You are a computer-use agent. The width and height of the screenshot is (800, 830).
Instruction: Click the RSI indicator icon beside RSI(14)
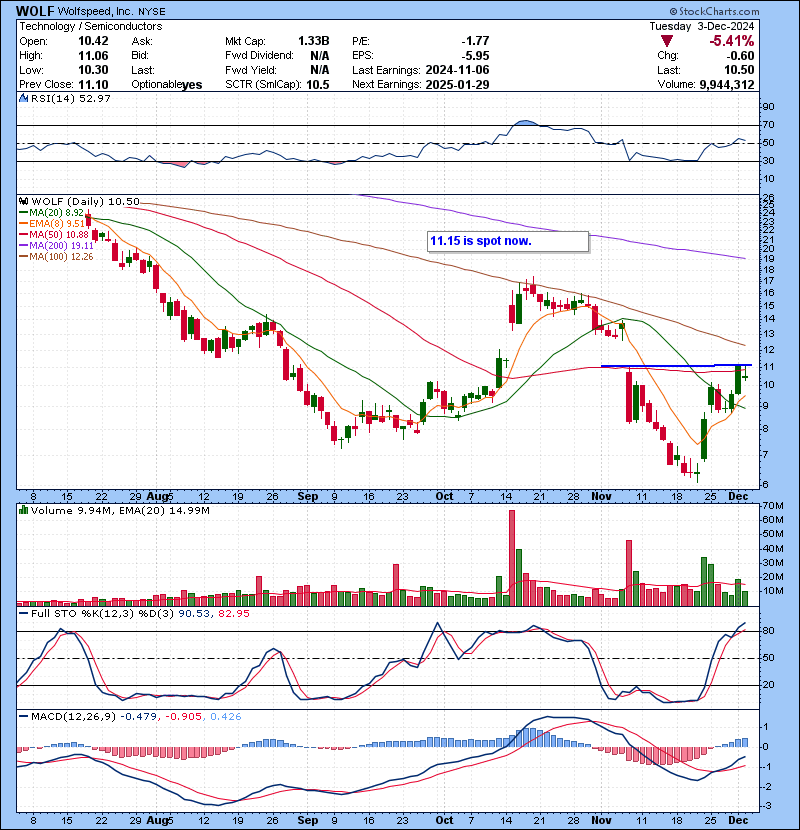click(x=23, y=98)
